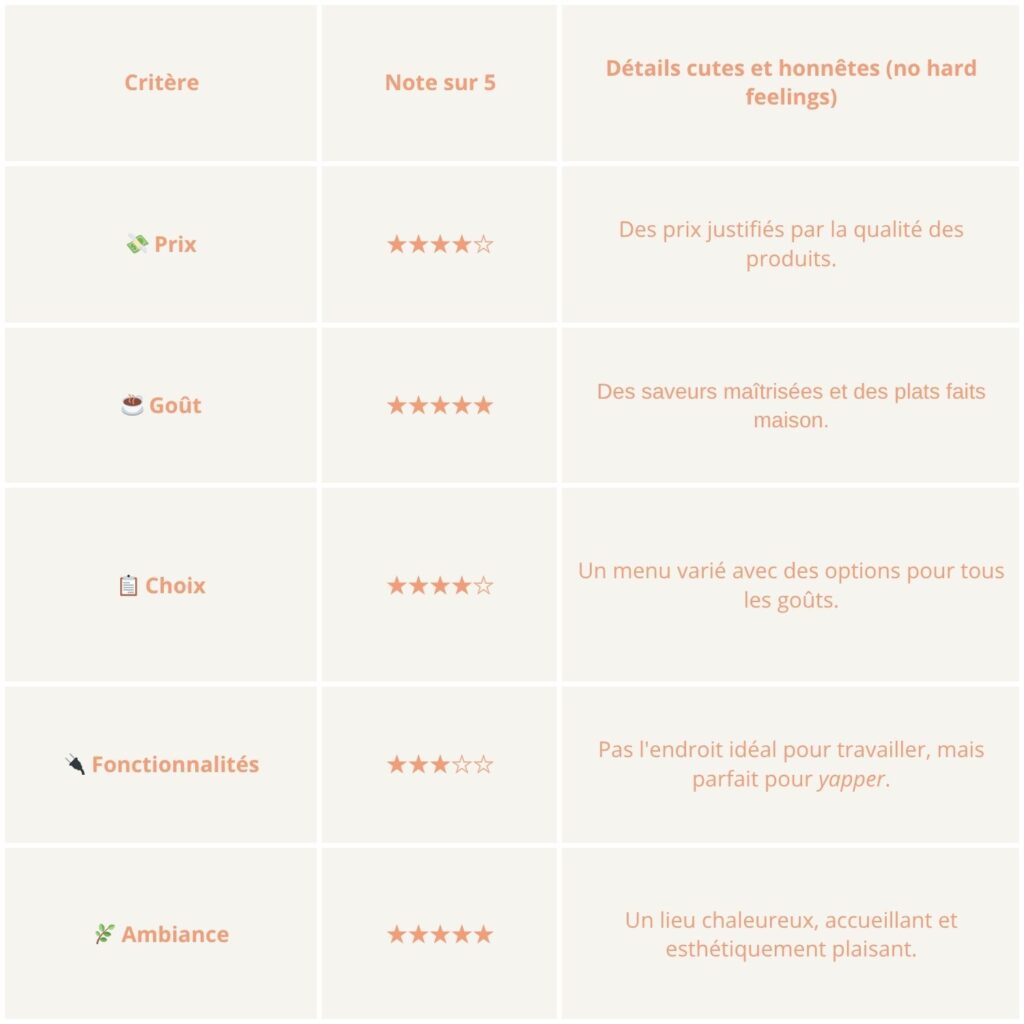Select the Fonctionnalités label text
The height and width of the screenshot is (1024, 1024).
[x=175, y=764]
